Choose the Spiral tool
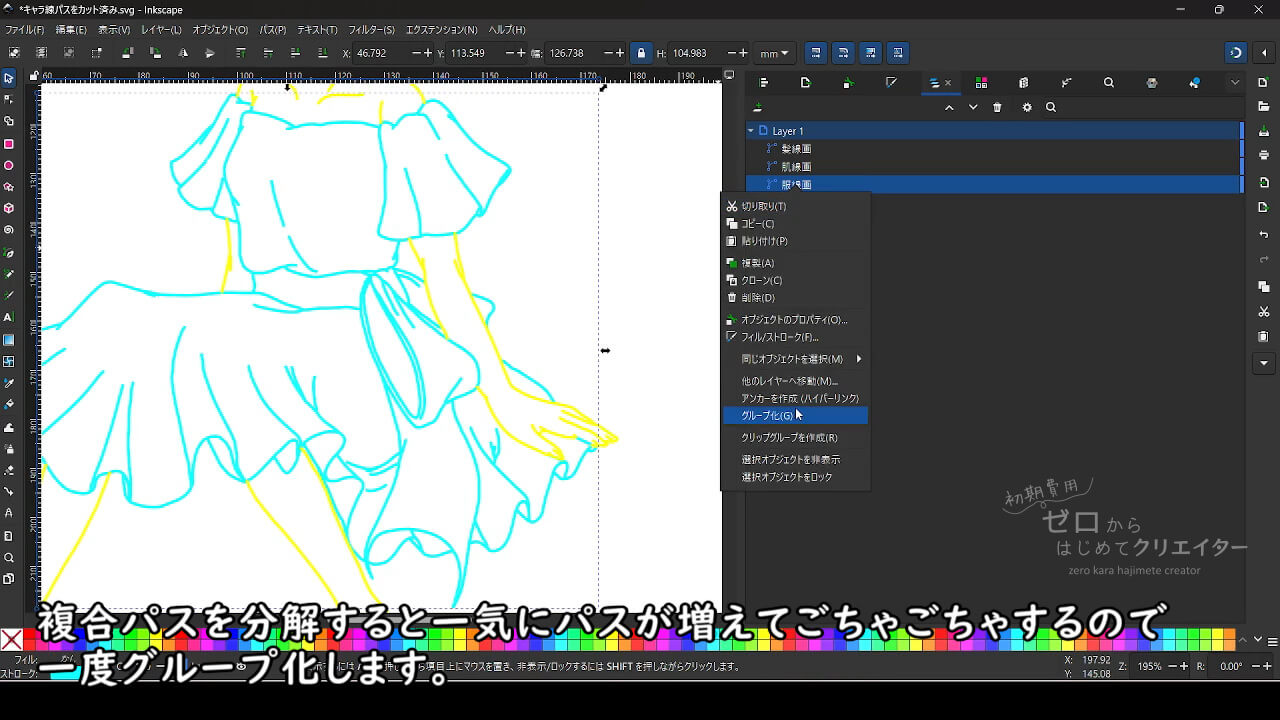1280x720 pixels. tap(9, 230)
